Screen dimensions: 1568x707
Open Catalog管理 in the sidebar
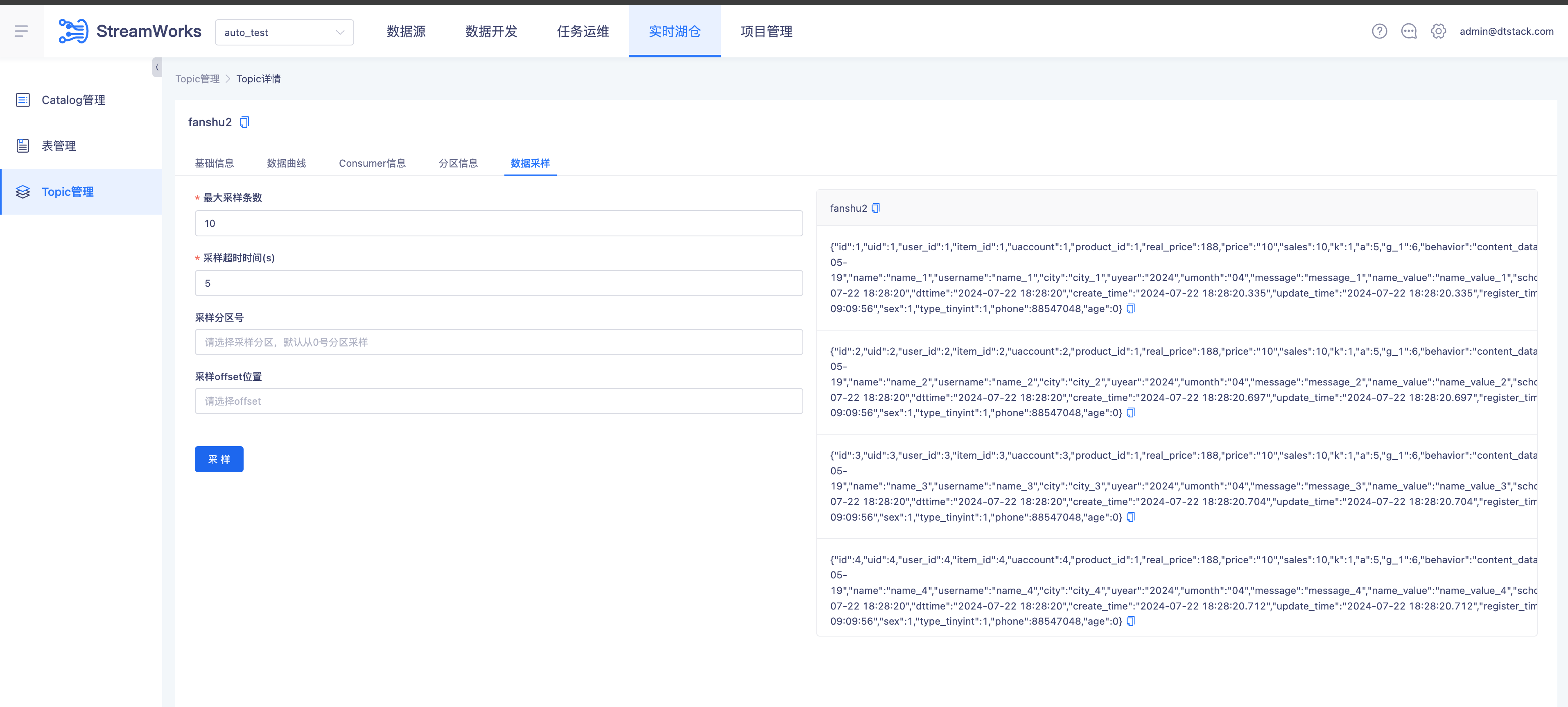(81, 100)
